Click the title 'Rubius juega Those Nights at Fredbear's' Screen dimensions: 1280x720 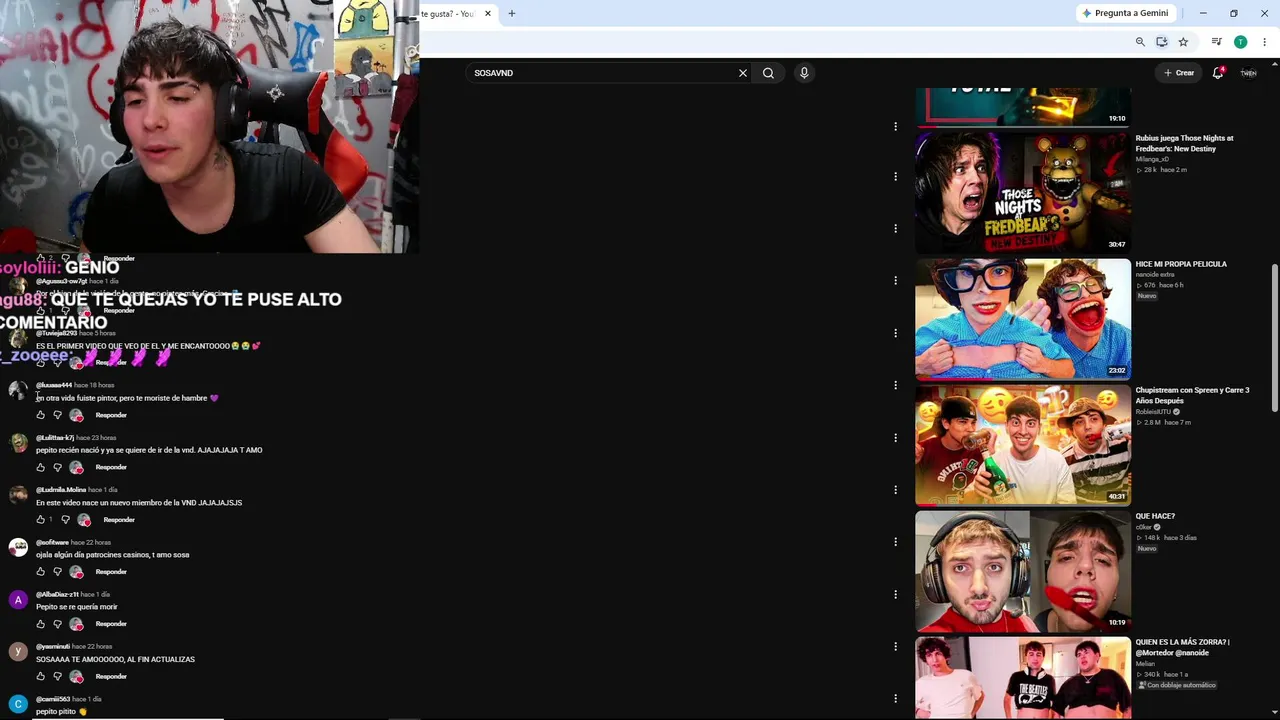1184,144
